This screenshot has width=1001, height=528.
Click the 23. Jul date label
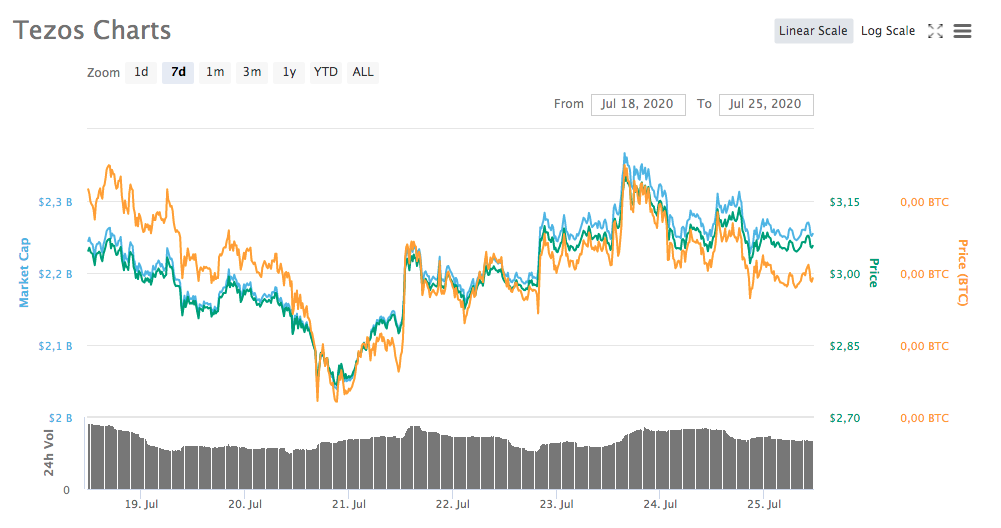[x=557, y=504]
